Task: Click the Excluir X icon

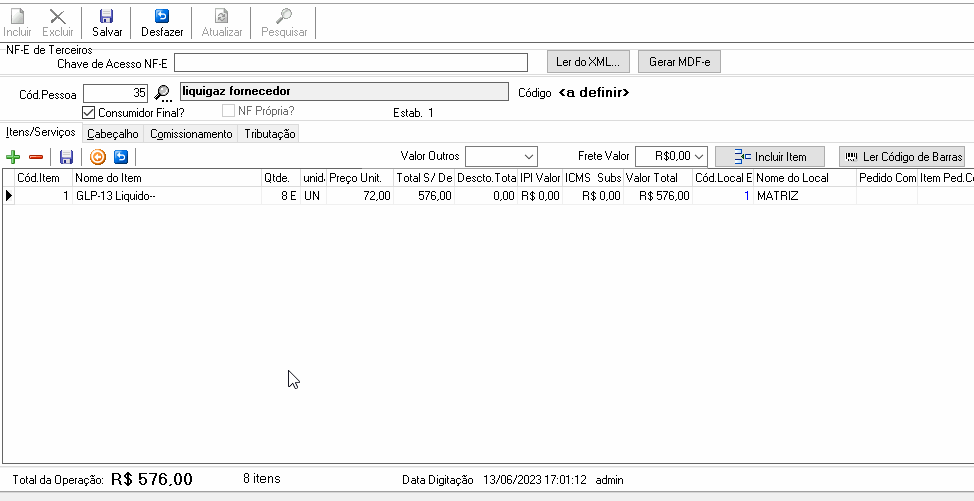Action: 58,16
